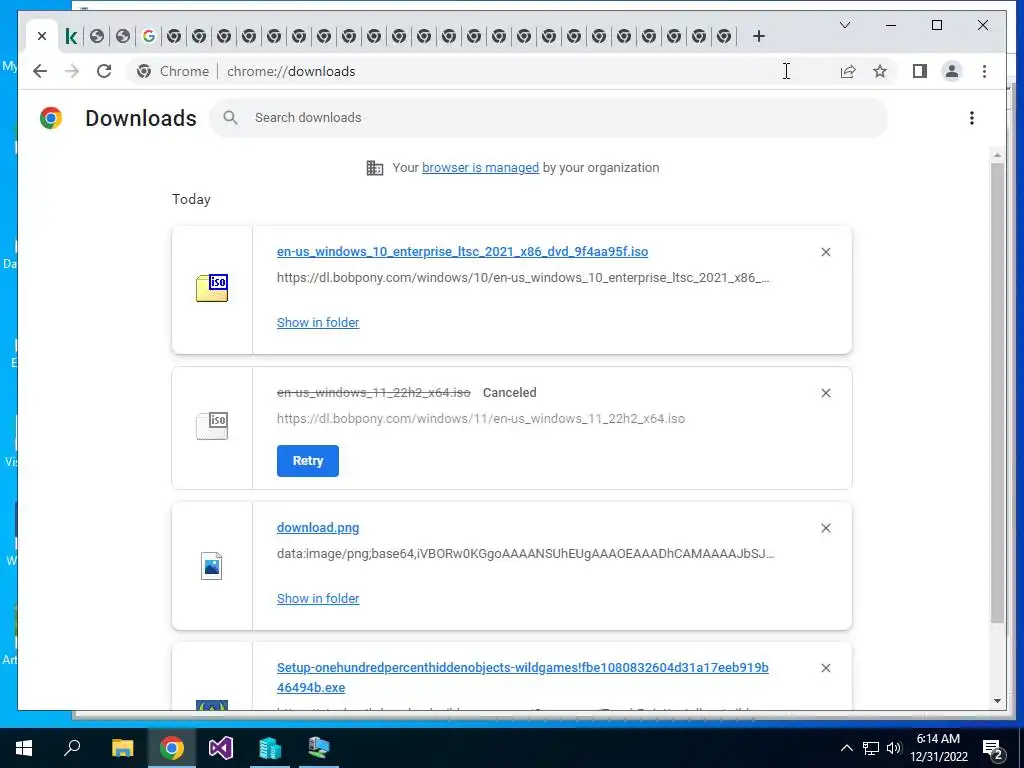Click the Windows 11 bobpony source URL

[x=481, y=419]
